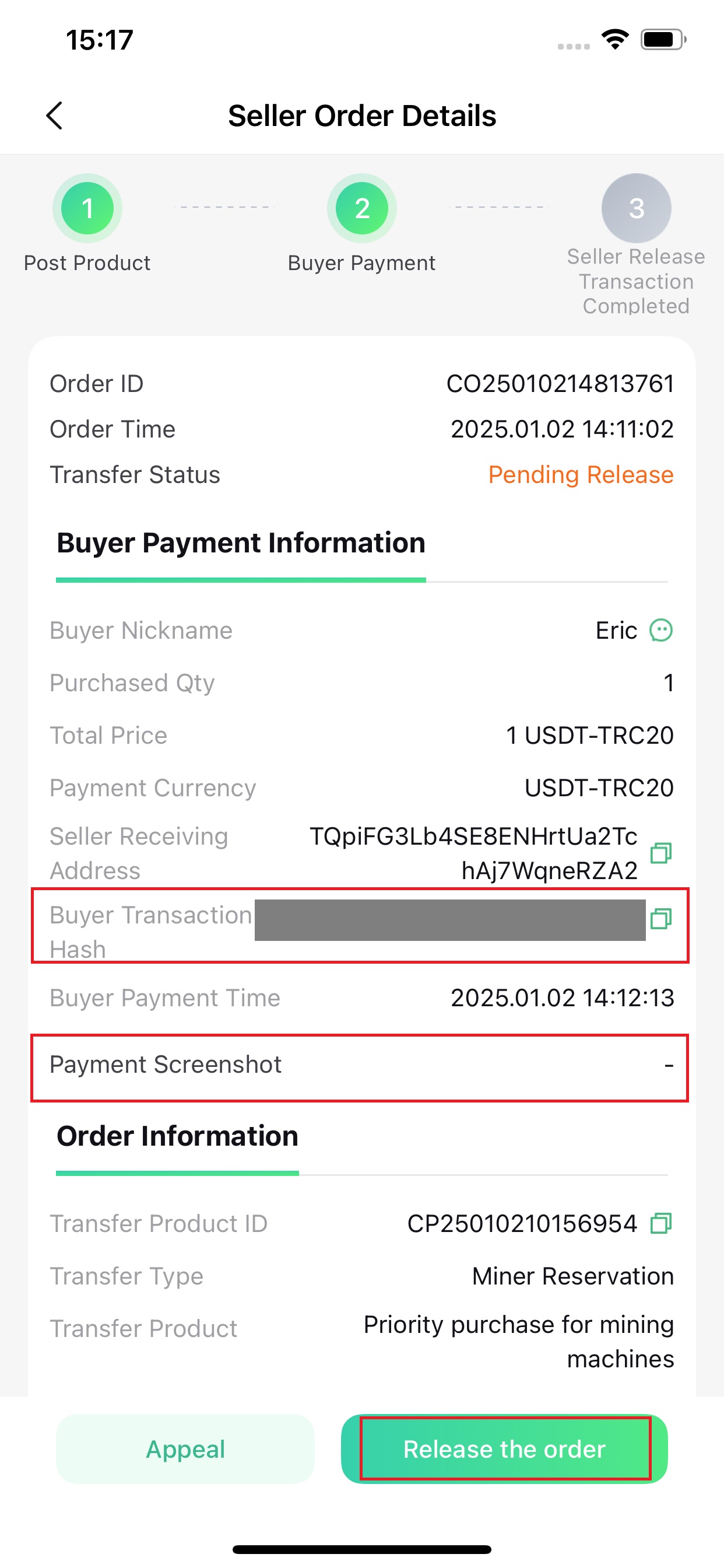
Task: Tap the home indicator bar
Action: 362,1549
